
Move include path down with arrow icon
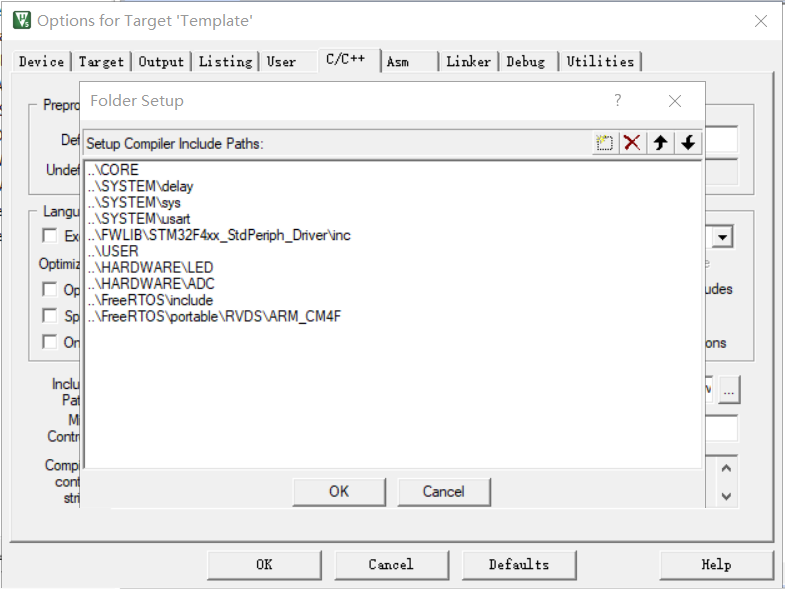click(688, 143)
